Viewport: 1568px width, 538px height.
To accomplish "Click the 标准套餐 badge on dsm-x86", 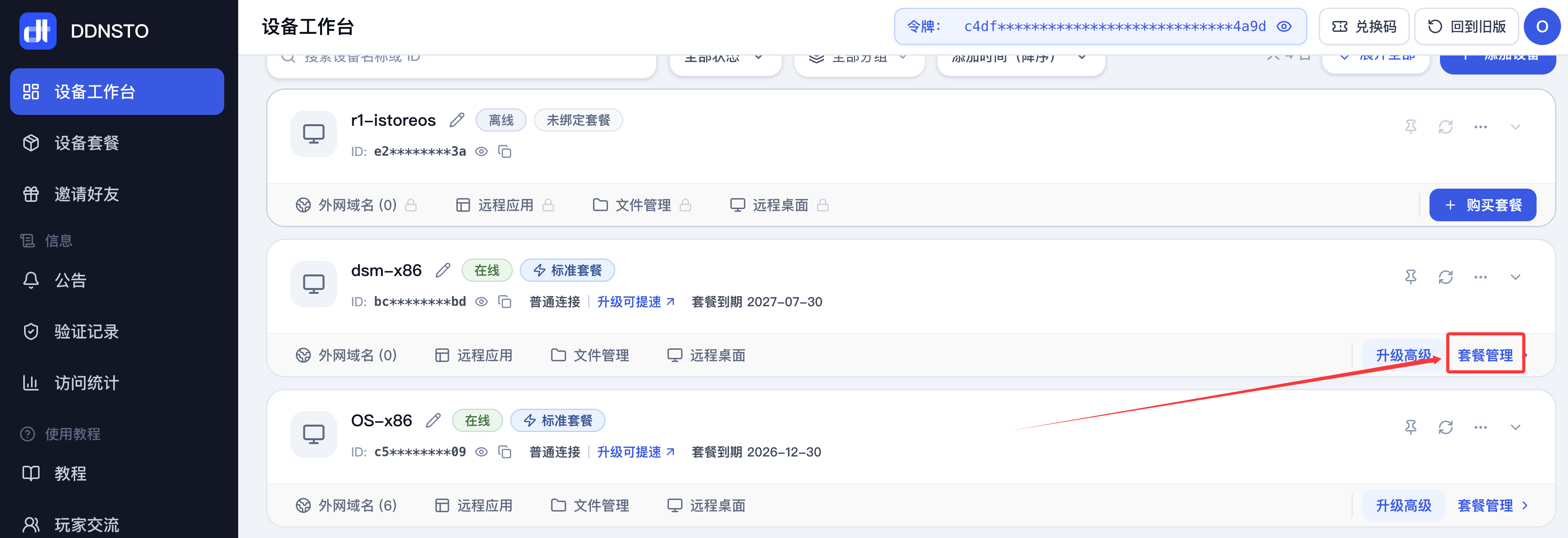I will click(x=567, y=270).
